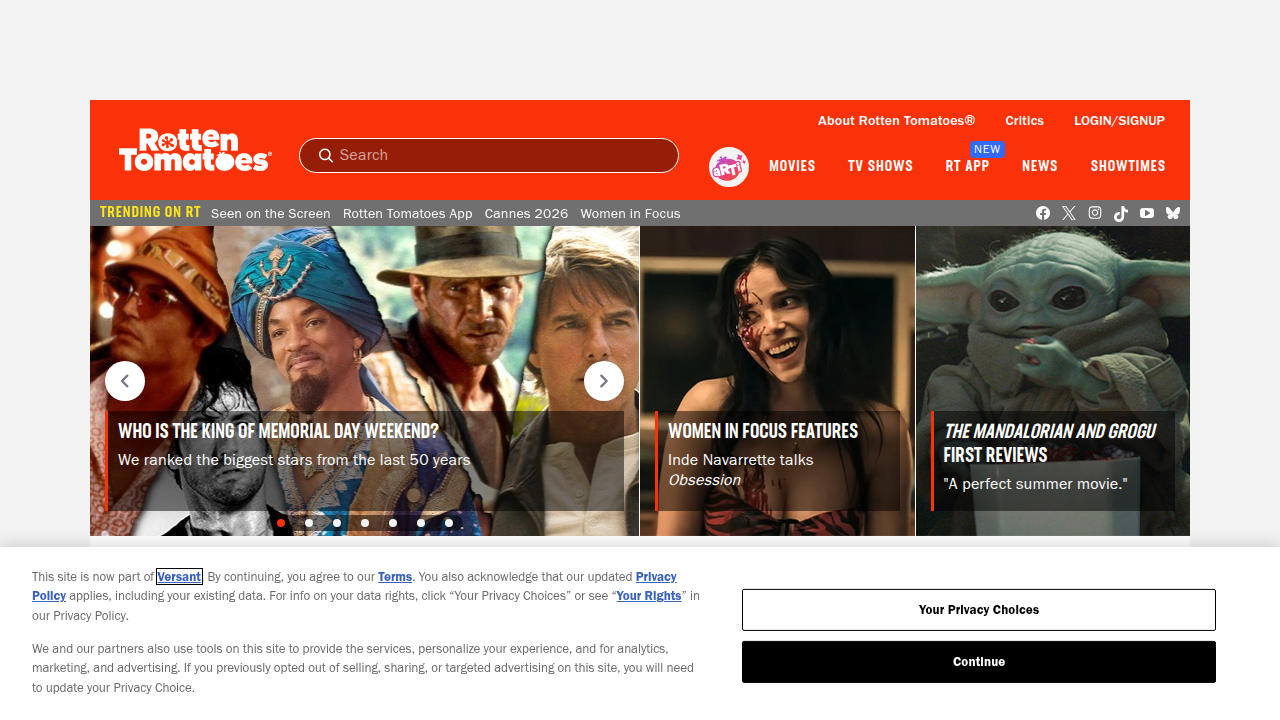Click the search magnifier icon
This screenshot has height=720, width=1280.
(326, 155)
